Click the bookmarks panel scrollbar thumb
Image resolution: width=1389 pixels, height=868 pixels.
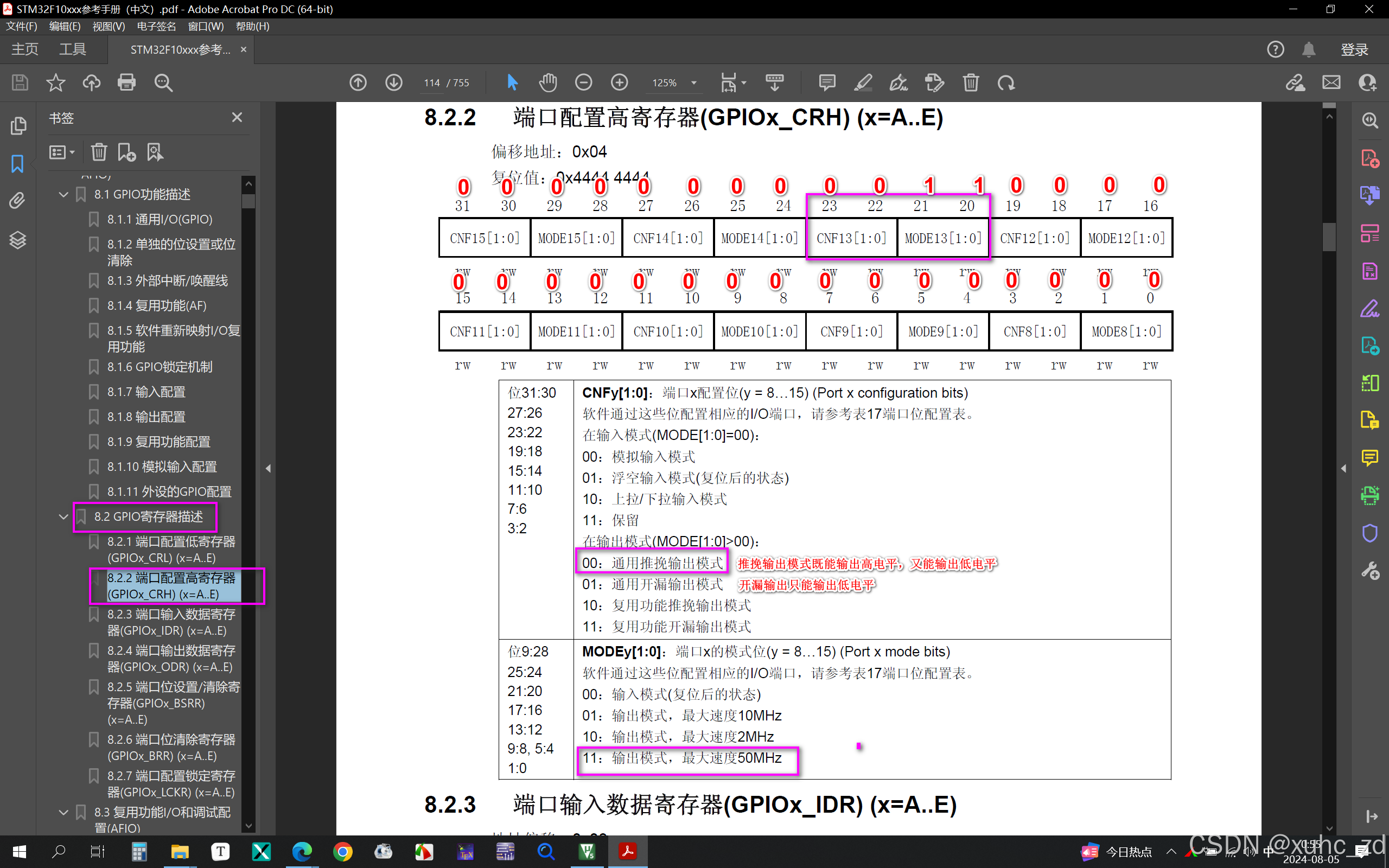click(x=249, y=201)
